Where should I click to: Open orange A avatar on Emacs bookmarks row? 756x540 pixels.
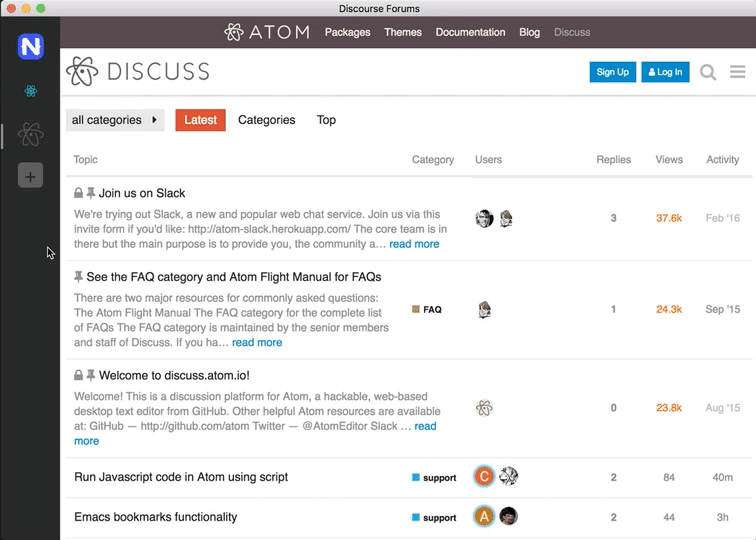(x=484, y=517)
